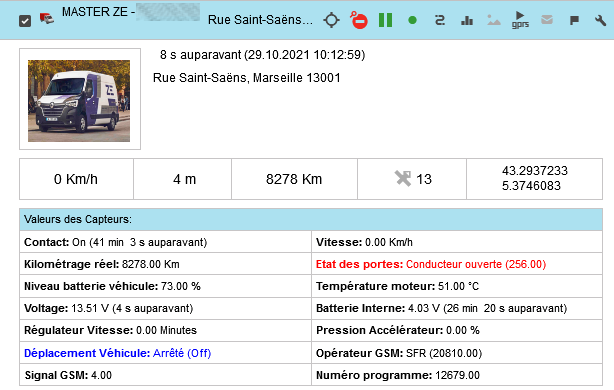This screenshot has height=390, width=614.
Task: Open the wrench settings icon
Action: coord(600,20)
